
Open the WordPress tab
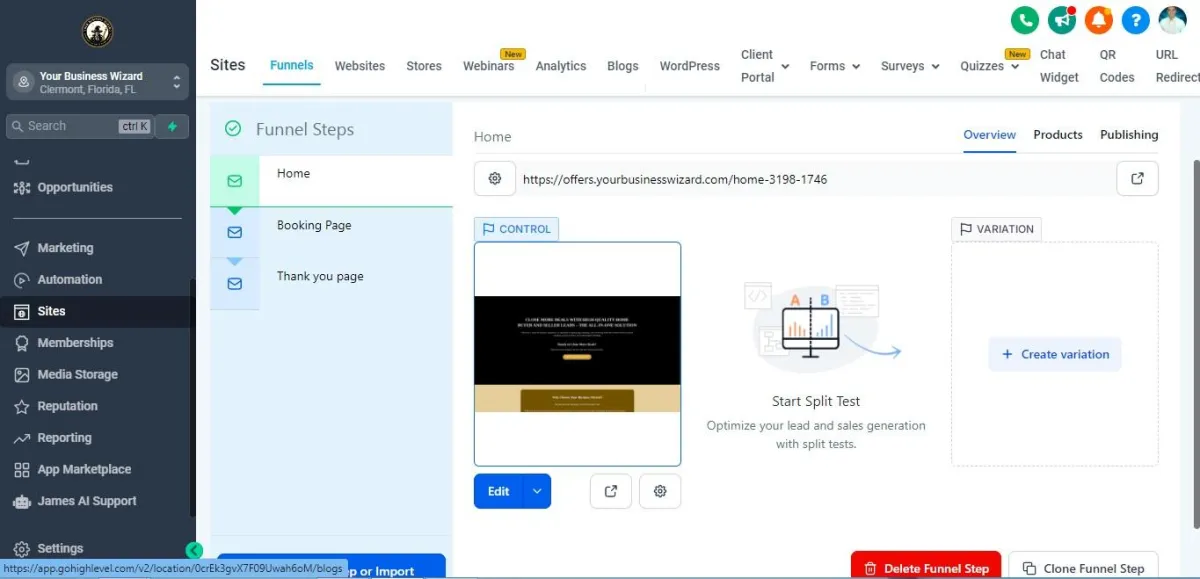tap(689, 66)
